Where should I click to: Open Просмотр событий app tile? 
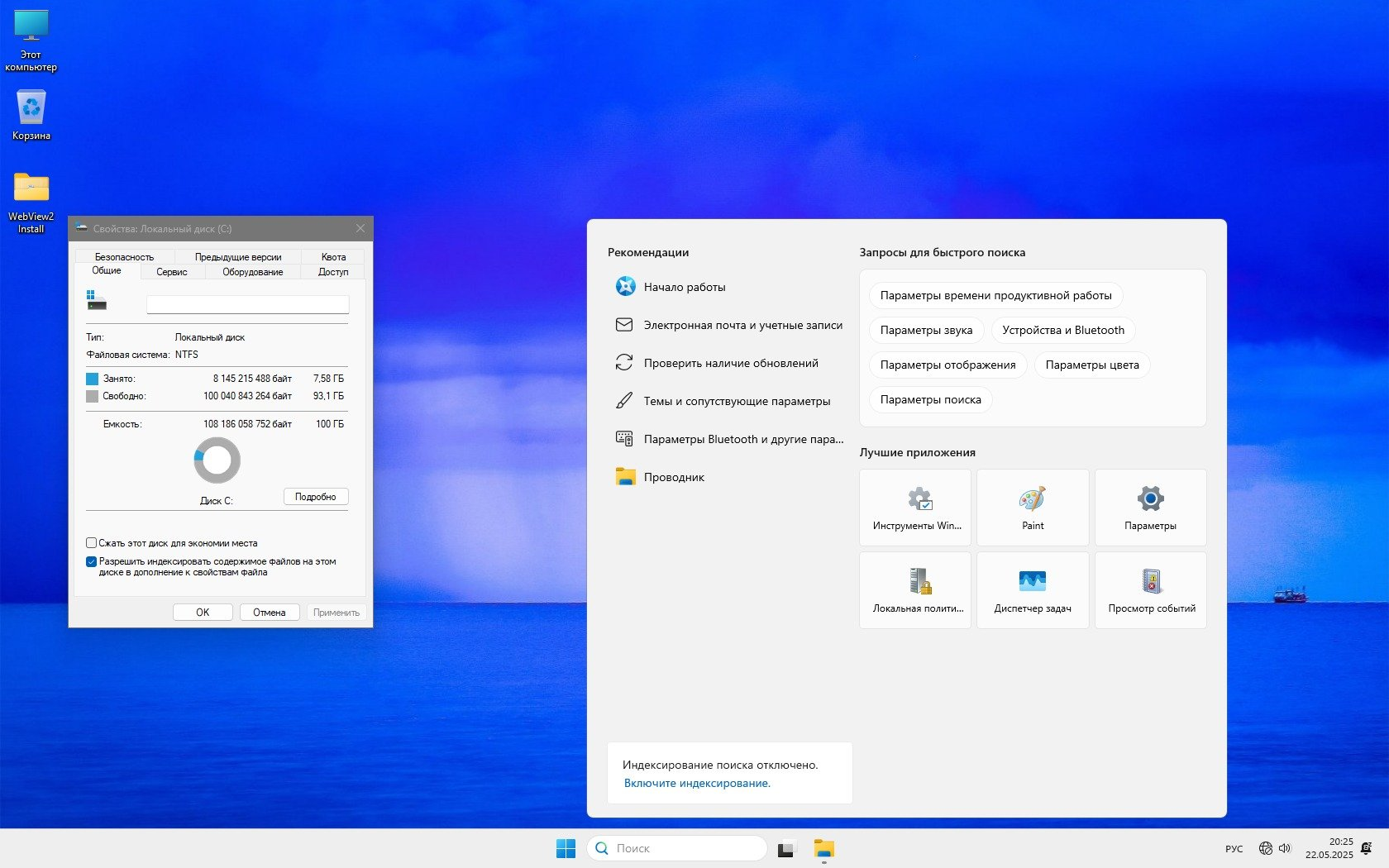point(1150,589)
